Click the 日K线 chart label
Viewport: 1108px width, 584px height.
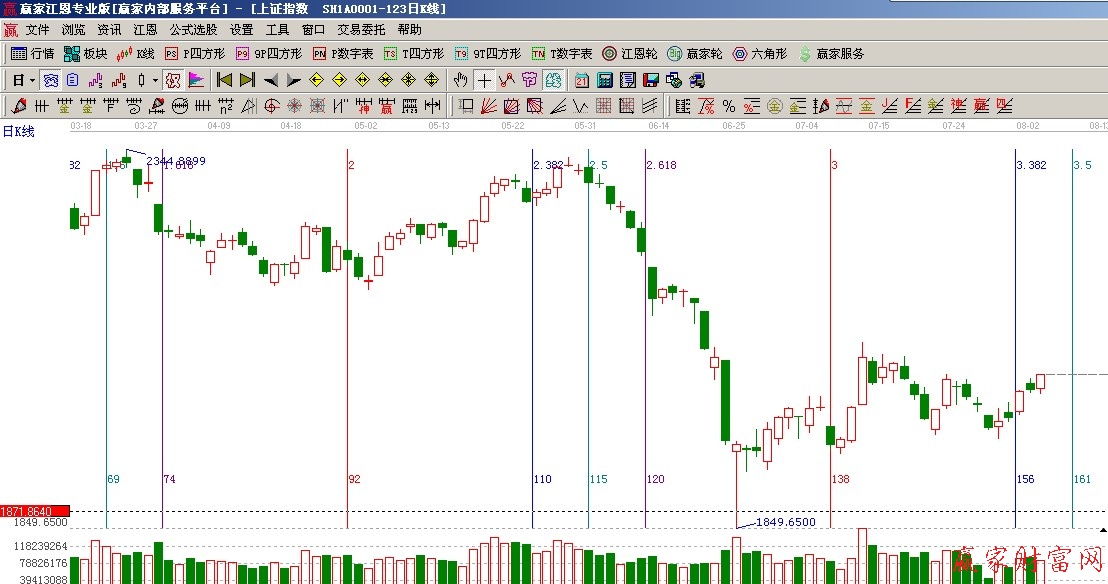pyautogui.click(x=18, y=131)
